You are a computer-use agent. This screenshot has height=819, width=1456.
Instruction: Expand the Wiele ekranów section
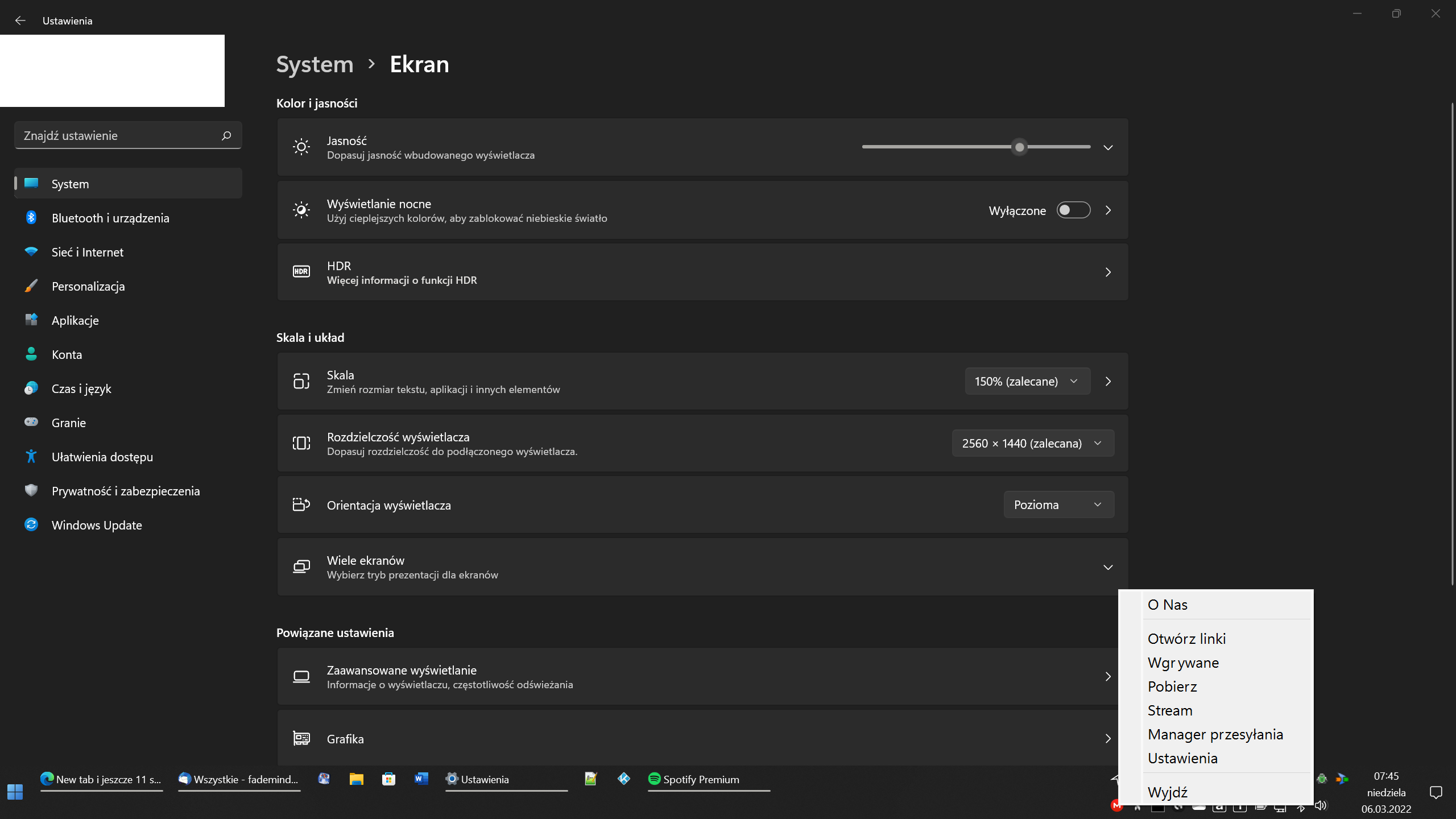click(x=1107, y=567)
